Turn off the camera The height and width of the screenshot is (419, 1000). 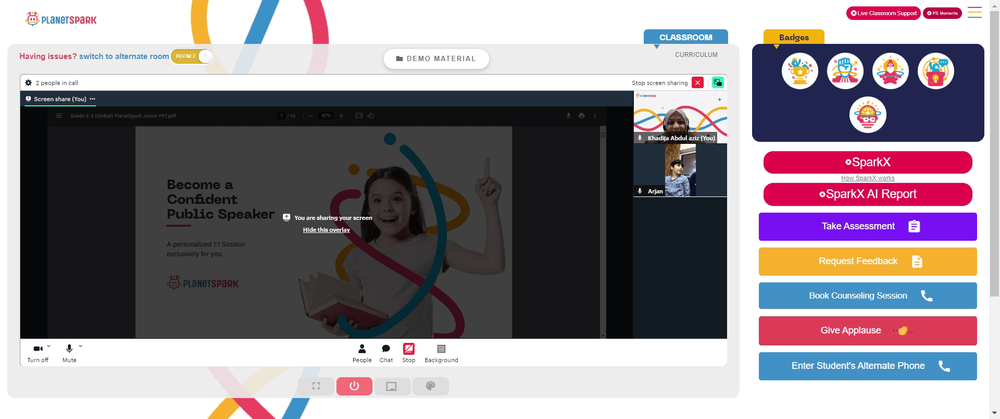[x=38, y=349]
